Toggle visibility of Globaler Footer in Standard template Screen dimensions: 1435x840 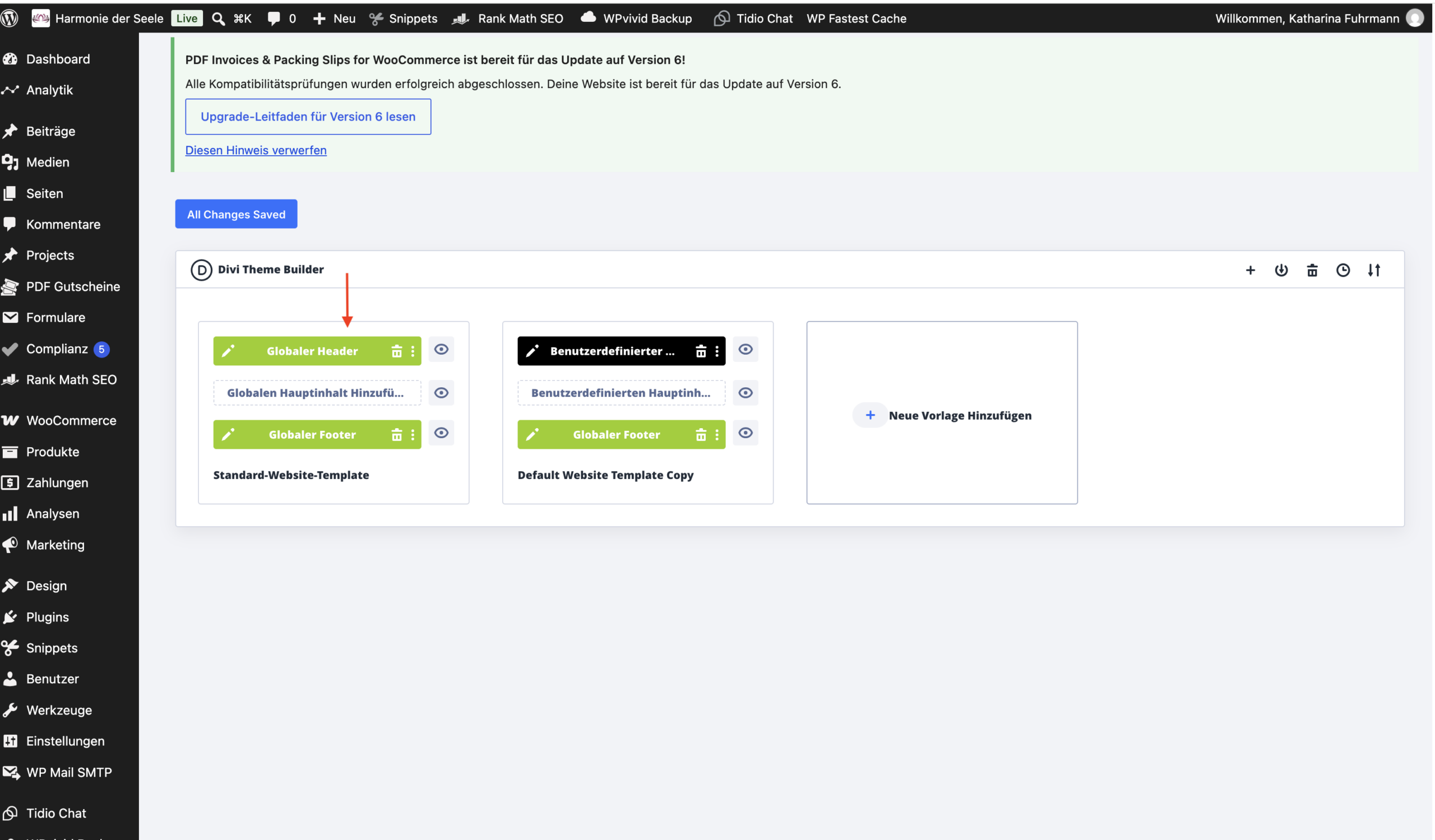click(x=441, y=433)
